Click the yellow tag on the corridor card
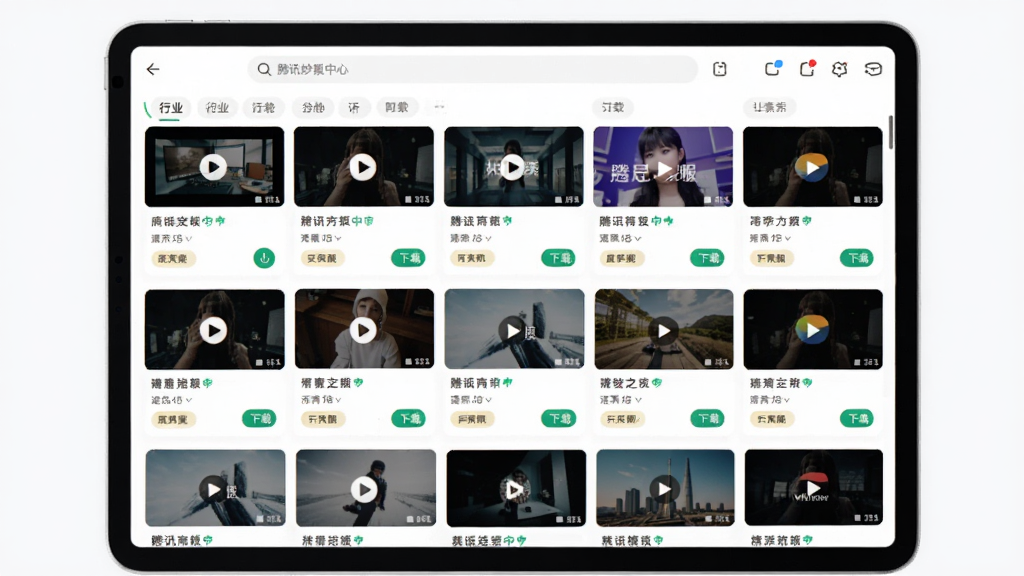The height and width of the screenshot is (576, 1024). click(472, 258)
